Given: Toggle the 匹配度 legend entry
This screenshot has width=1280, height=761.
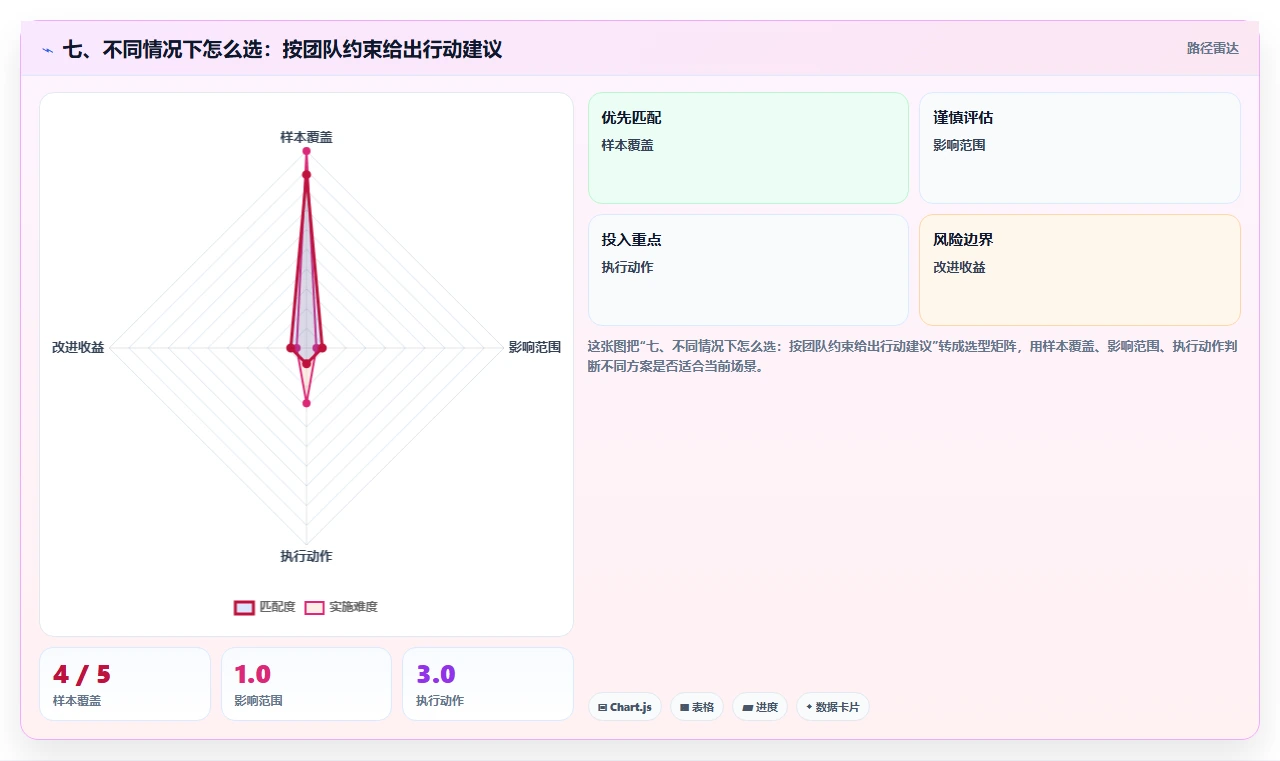Looking at the screenshot, I should coord(265,607).
